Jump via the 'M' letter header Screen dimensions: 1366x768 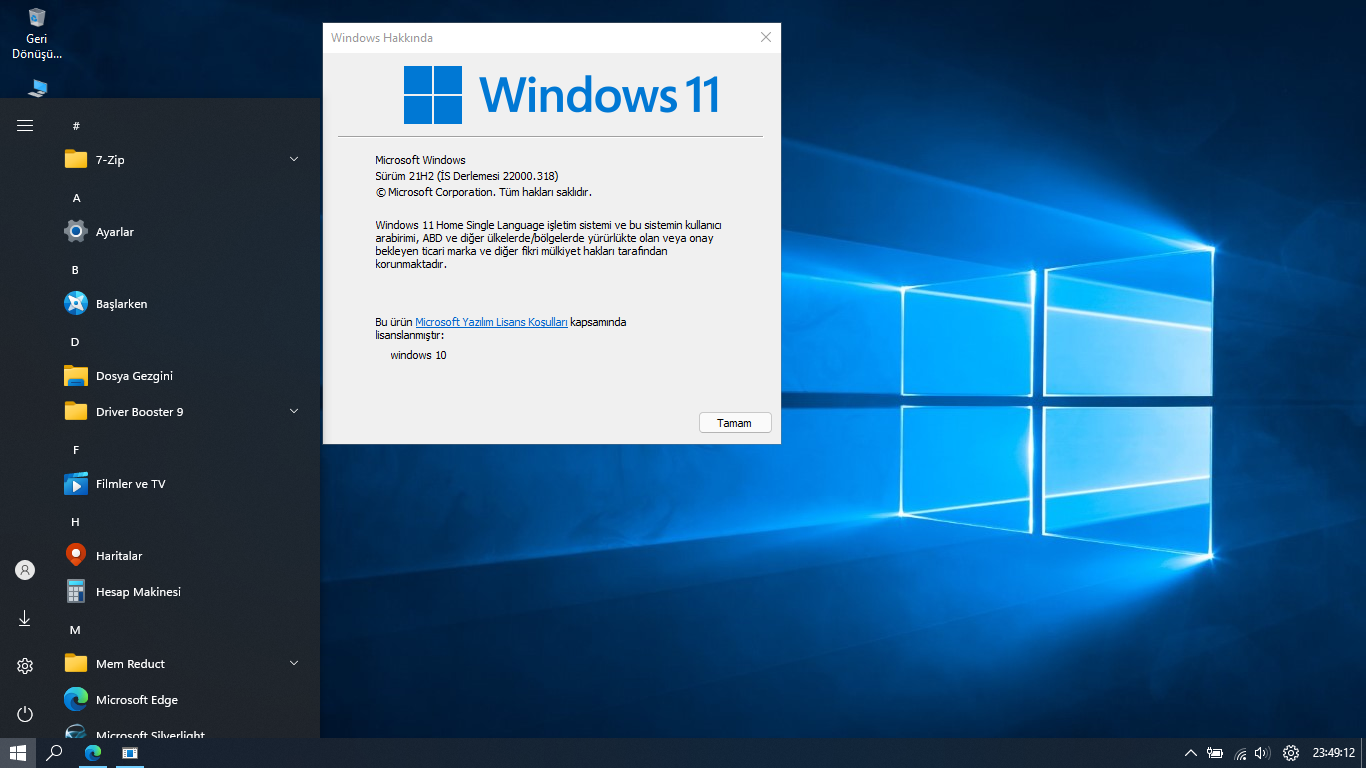pyautogui.click(x=76, y=630)
